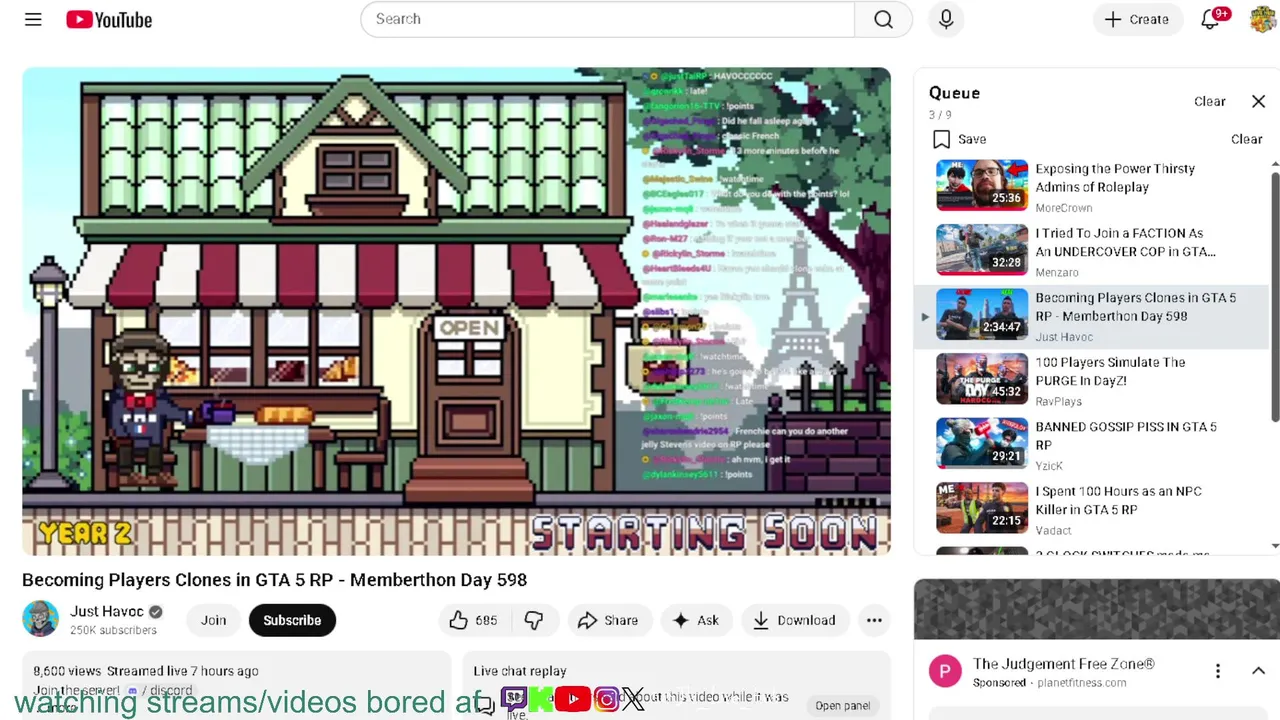Click the YouTube icon in overlay bar

coord(572,699)
